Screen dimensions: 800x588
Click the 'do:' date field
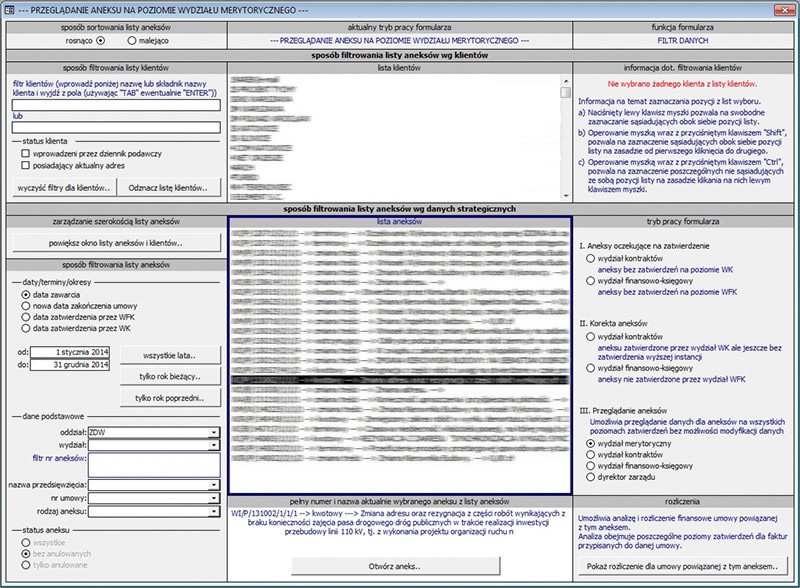click(x=70, y=365)
